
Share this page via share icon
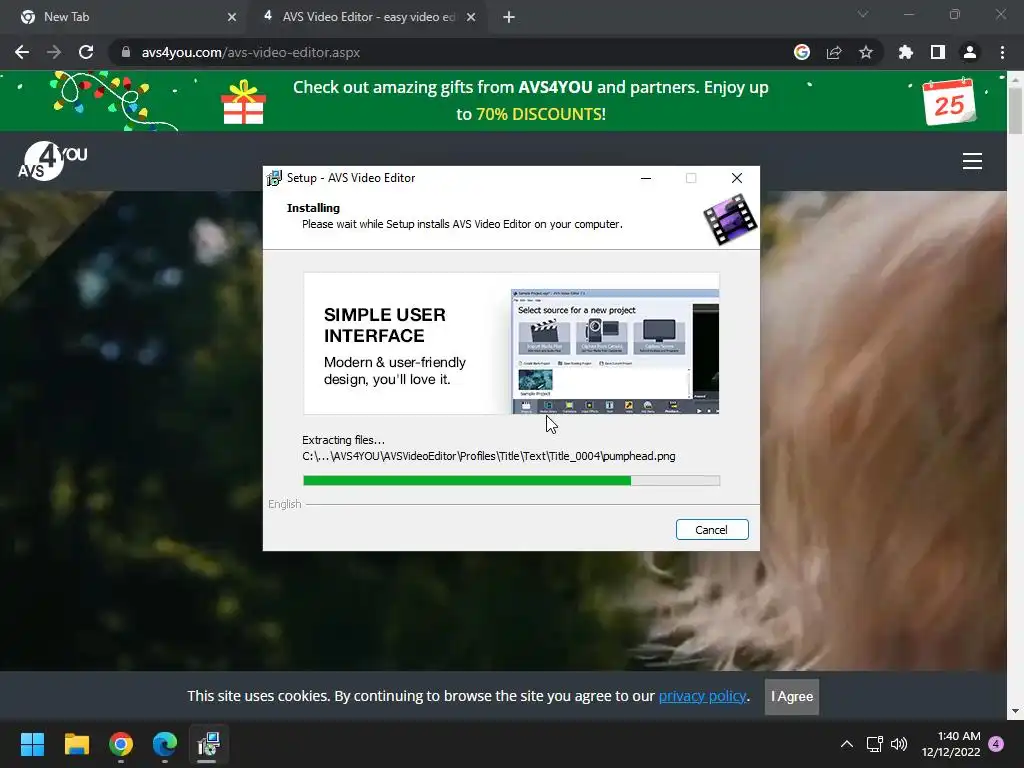[834, 52]
